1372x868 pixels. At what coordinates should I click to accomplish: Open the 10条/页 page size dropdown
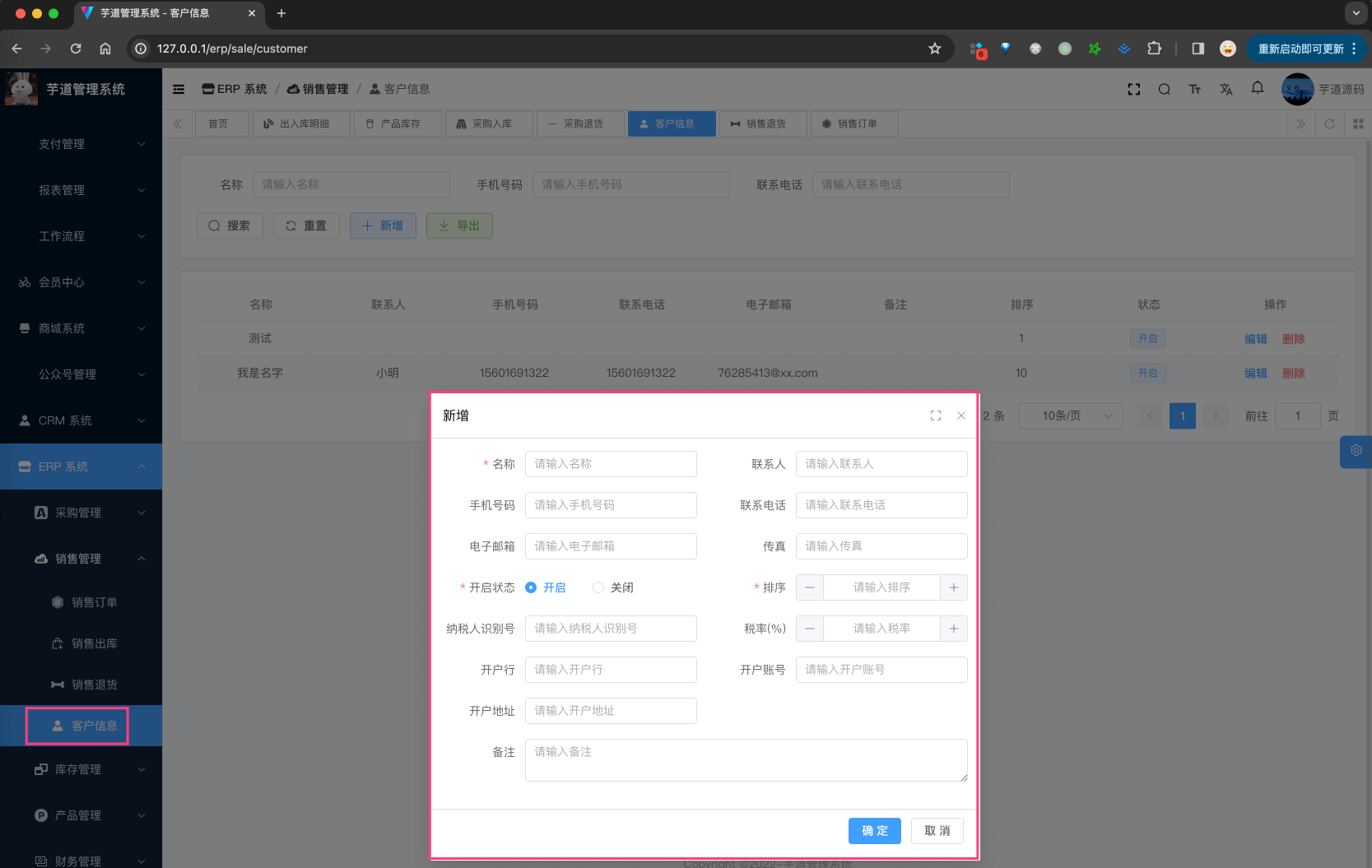pyautogui.click(x=1070, y=415)
